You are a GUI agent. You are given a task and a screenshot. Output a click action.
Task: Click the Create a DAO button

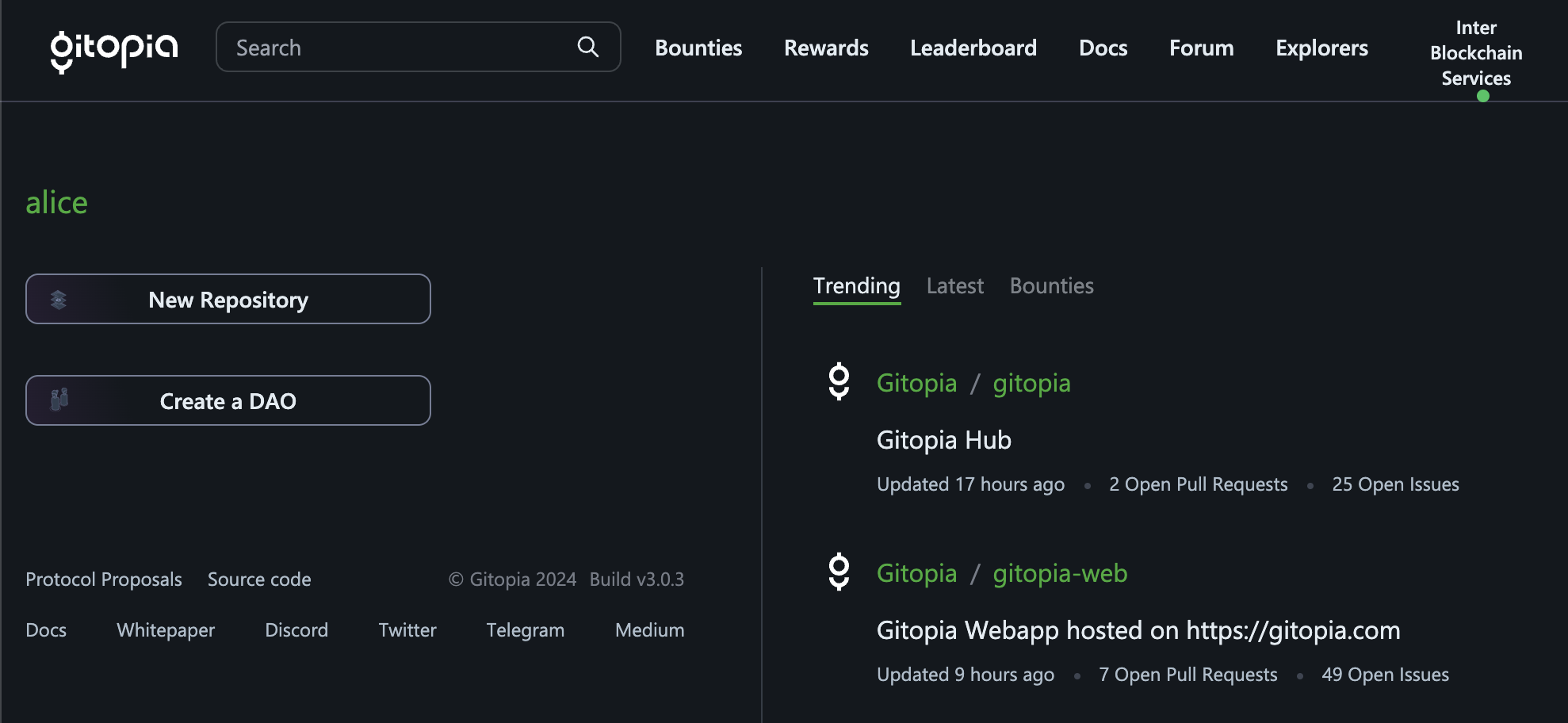click(228, 400)
